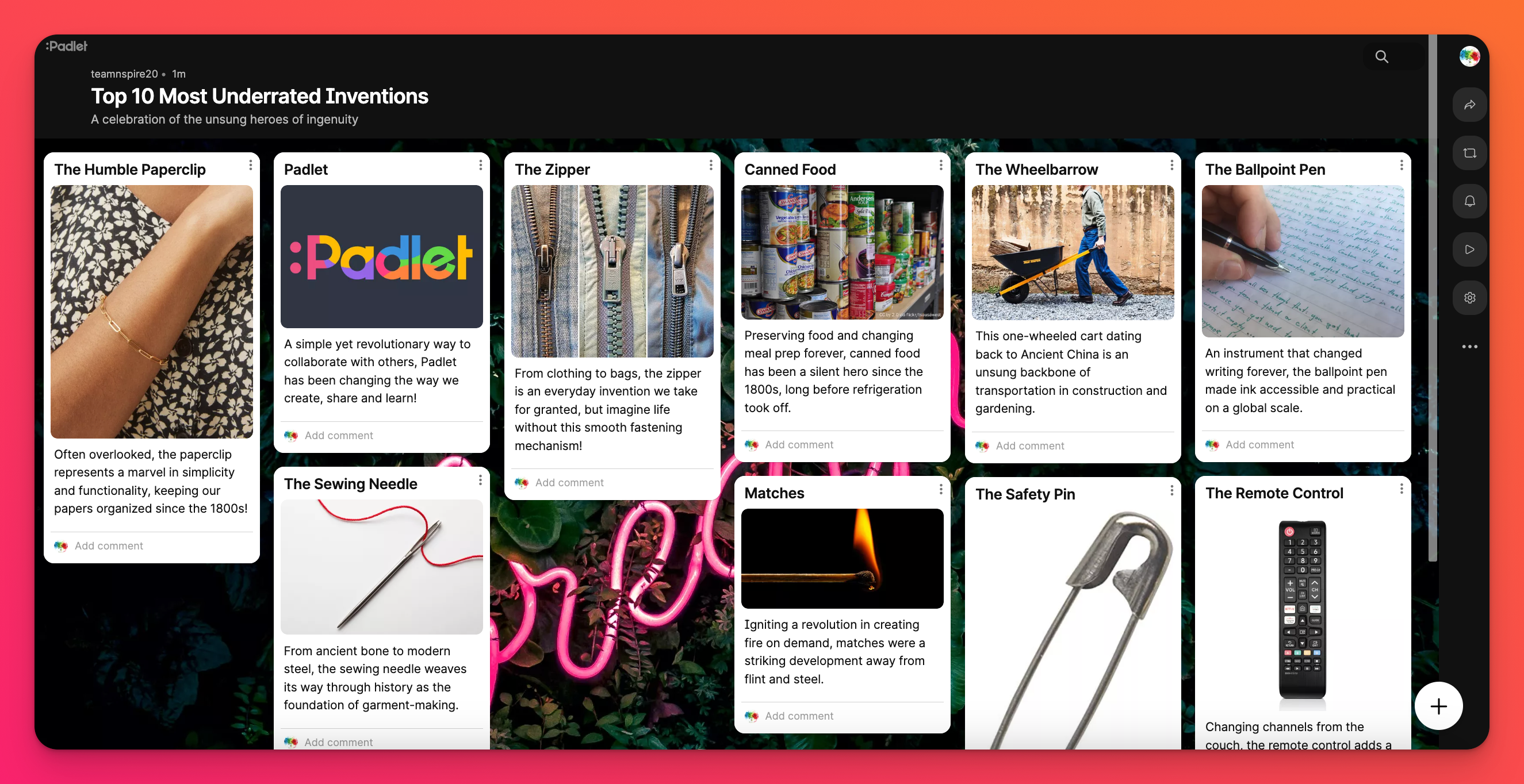
Task: Open options menu on Canned Food post
Action: pos(941,166)
